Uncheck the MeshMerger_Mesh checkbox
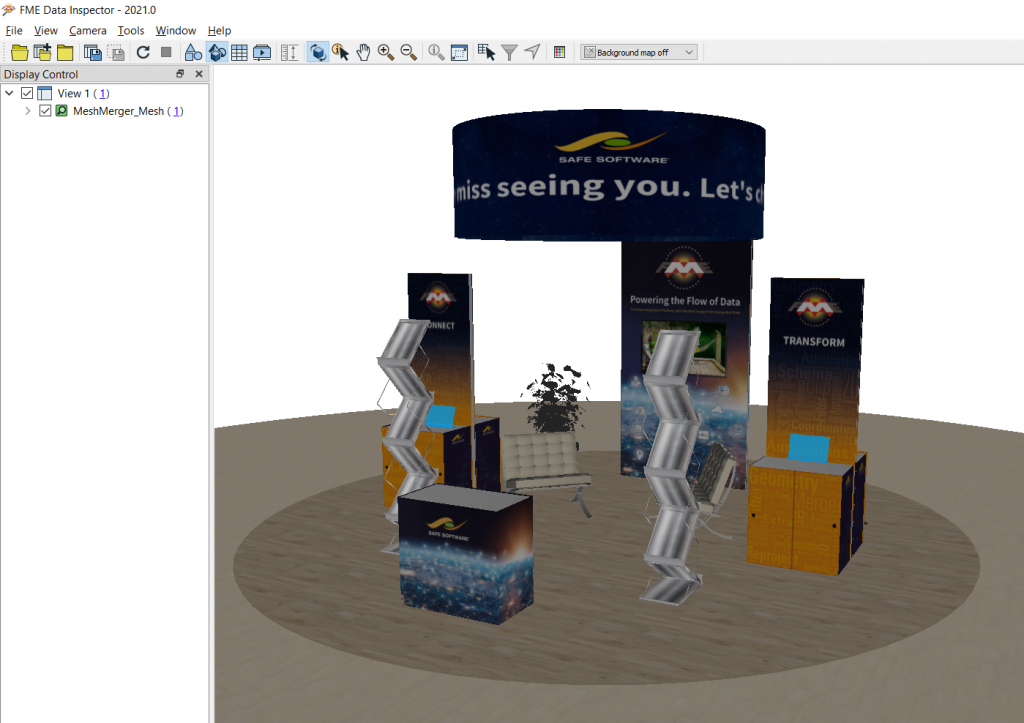 pos(45,111)
